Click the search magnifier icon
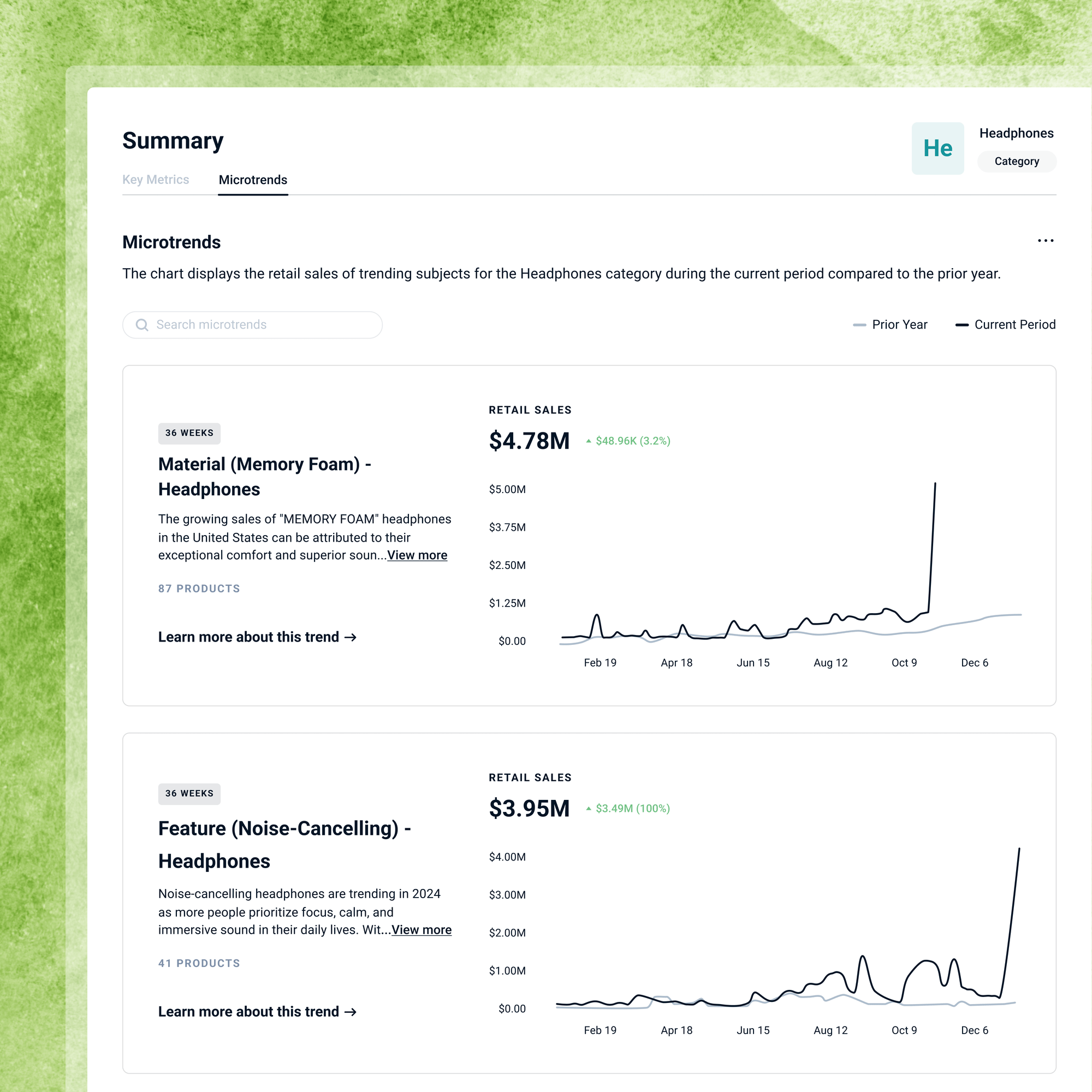The height and width of the screenshot is (1092, 1092). point(142,325)
